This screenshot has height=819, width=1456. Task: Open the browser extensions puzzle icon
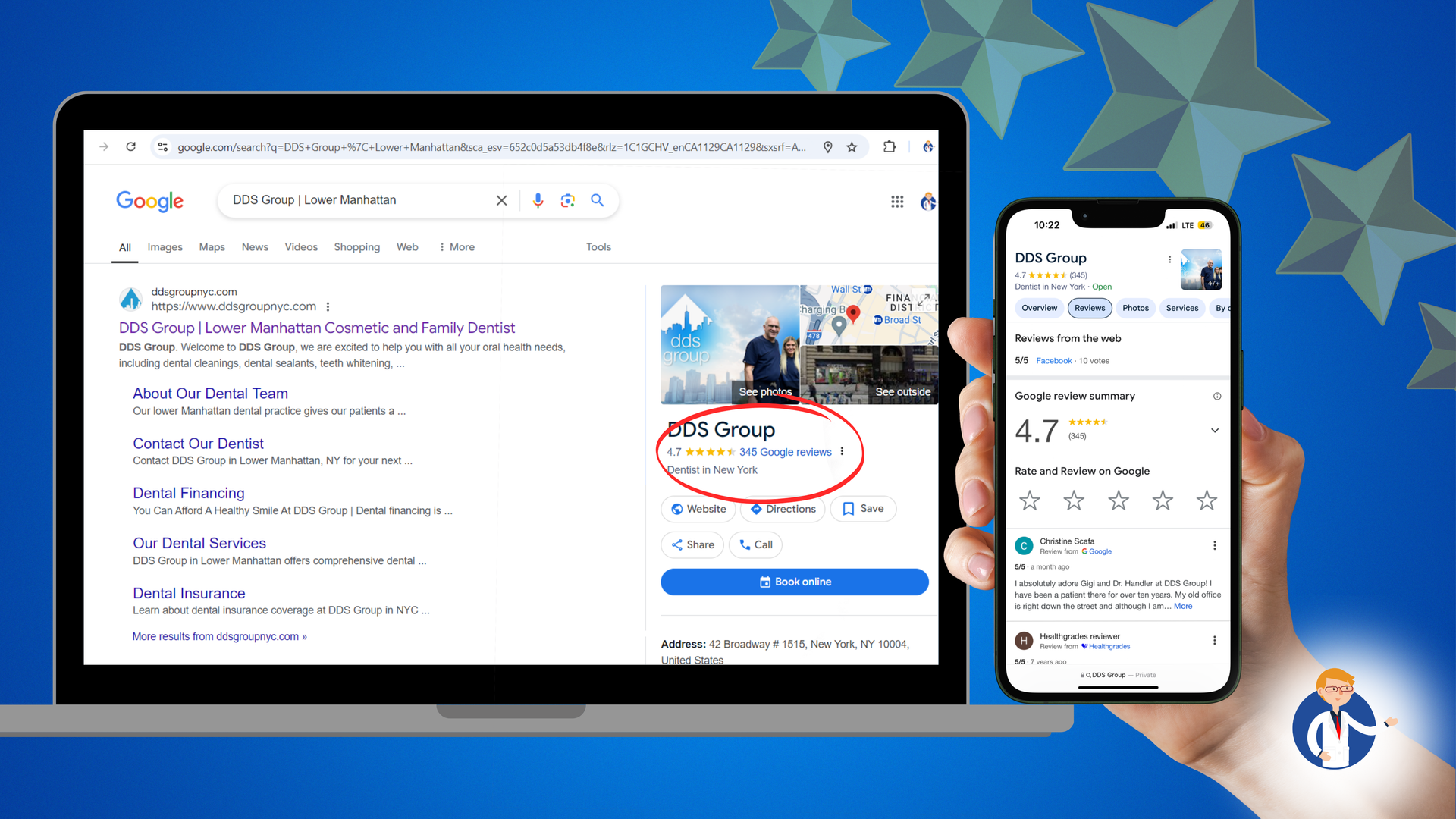point(890,146)
